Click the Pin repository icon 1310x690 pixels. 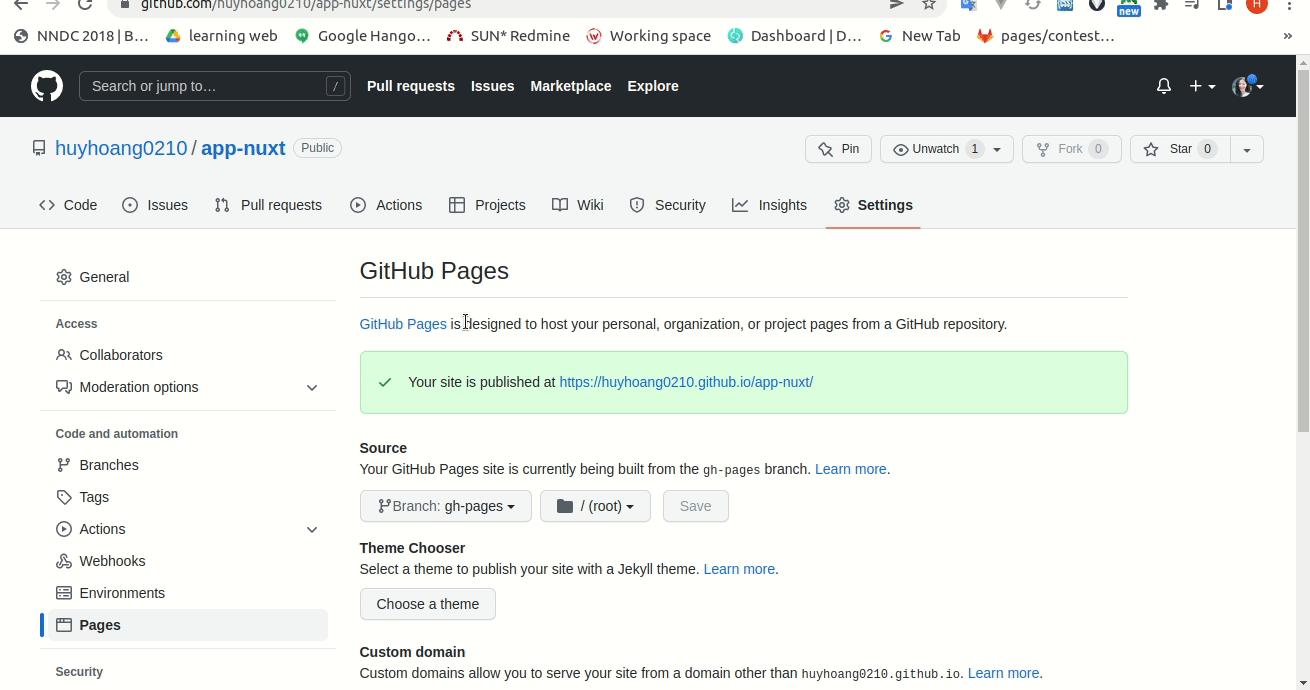click(826, 149)
